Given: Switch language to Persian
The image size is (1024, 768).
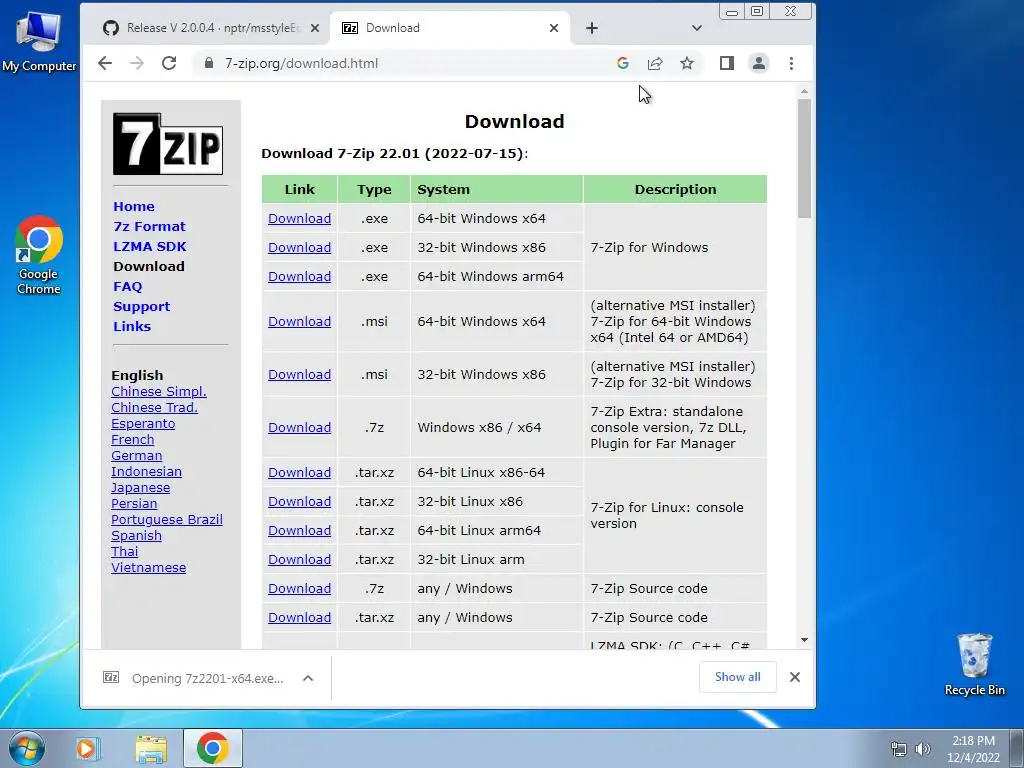Looking at the screenshot, I should tap(134, 504).
